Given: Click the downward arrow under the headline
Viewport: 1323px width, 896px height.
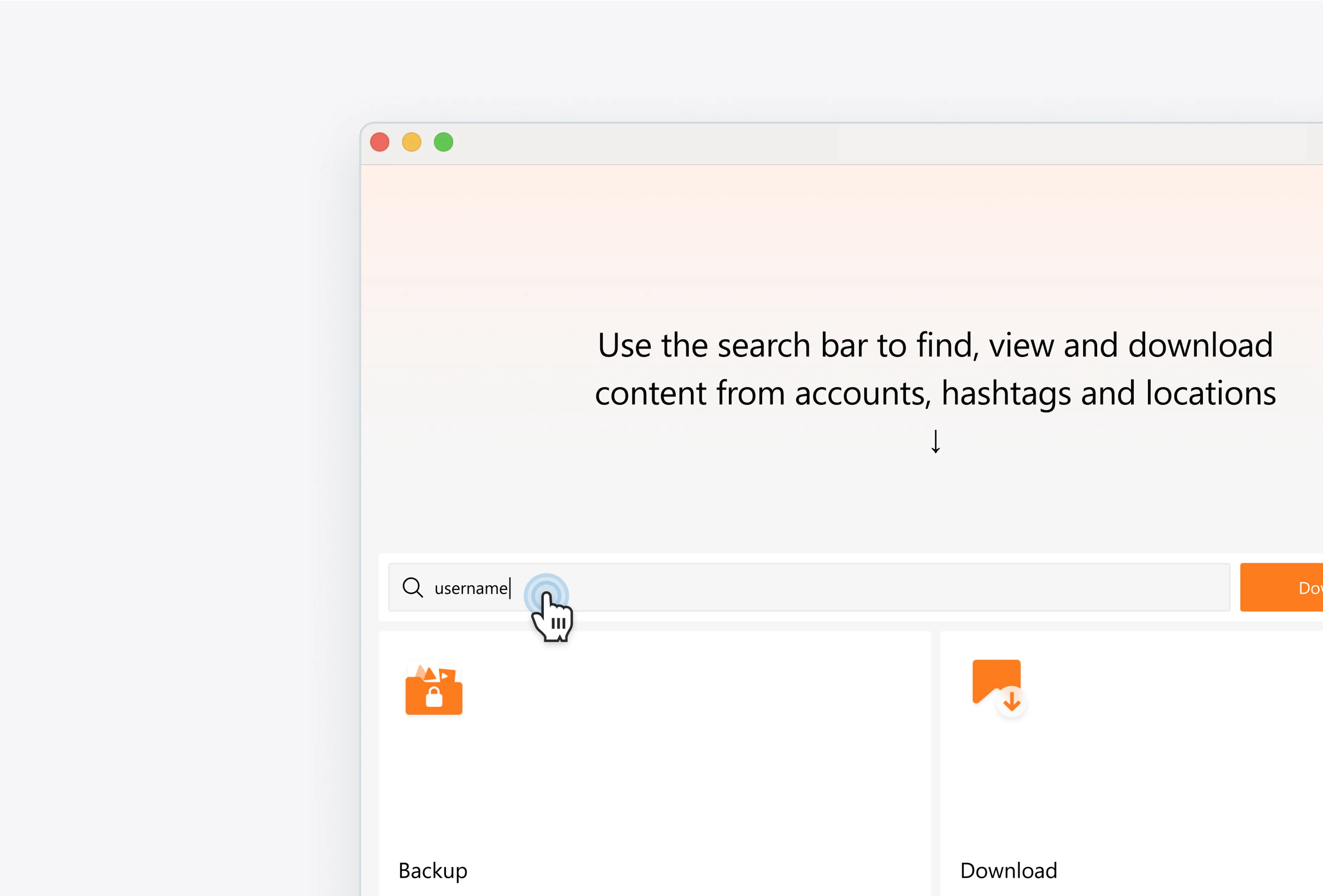Looking at the screenshot, I should click(x=935, y=441).
